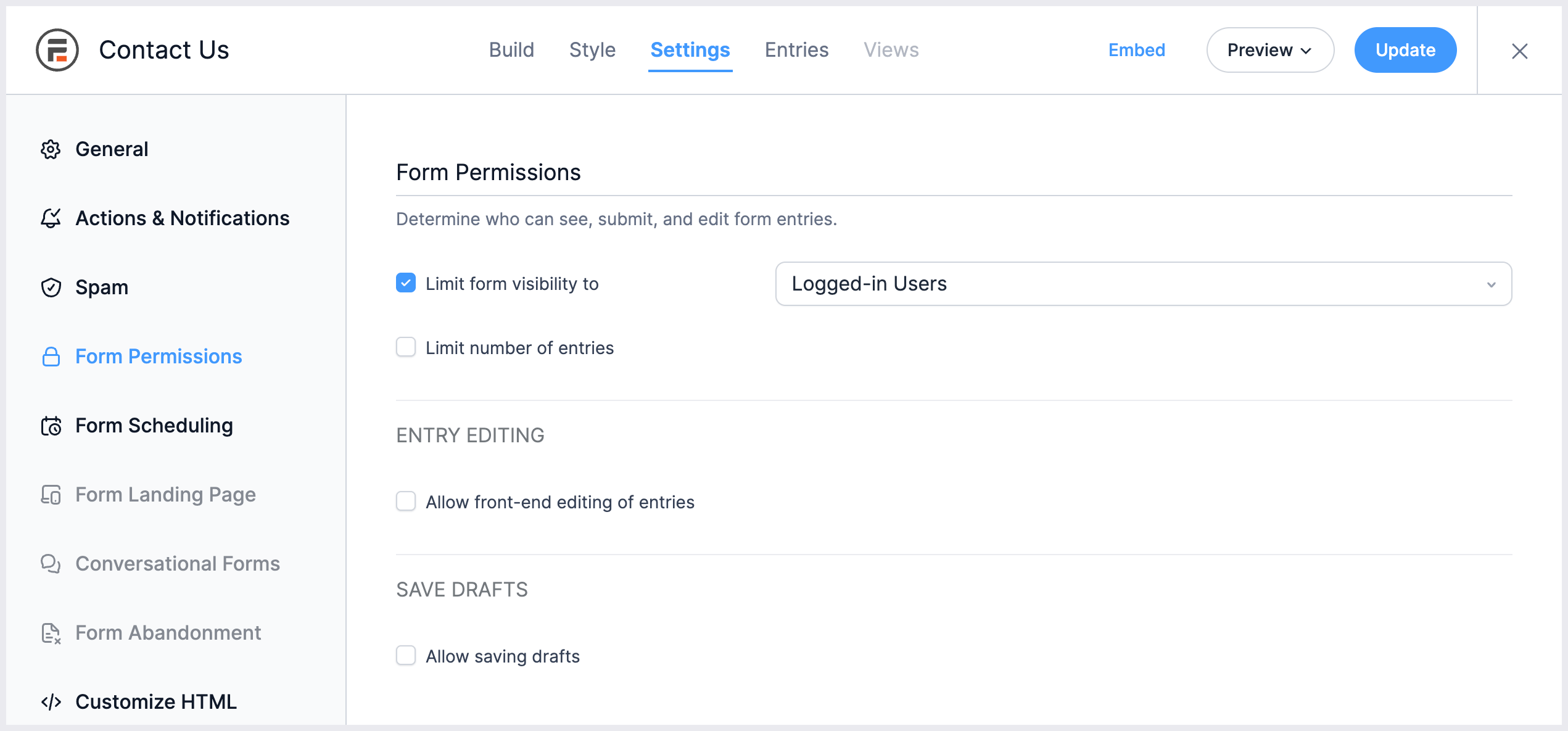Open Form Abandonment settings
Image resolution: width=1568 pixels, height=731 pixels.
(168, 633)
